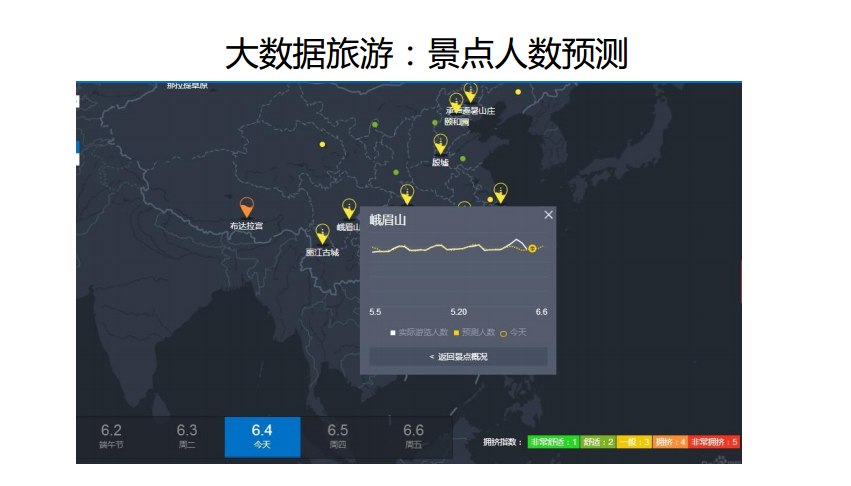
Task: Select the 6.3 周二 date tab
Action: pyautogui.click(x=187, y=435)
